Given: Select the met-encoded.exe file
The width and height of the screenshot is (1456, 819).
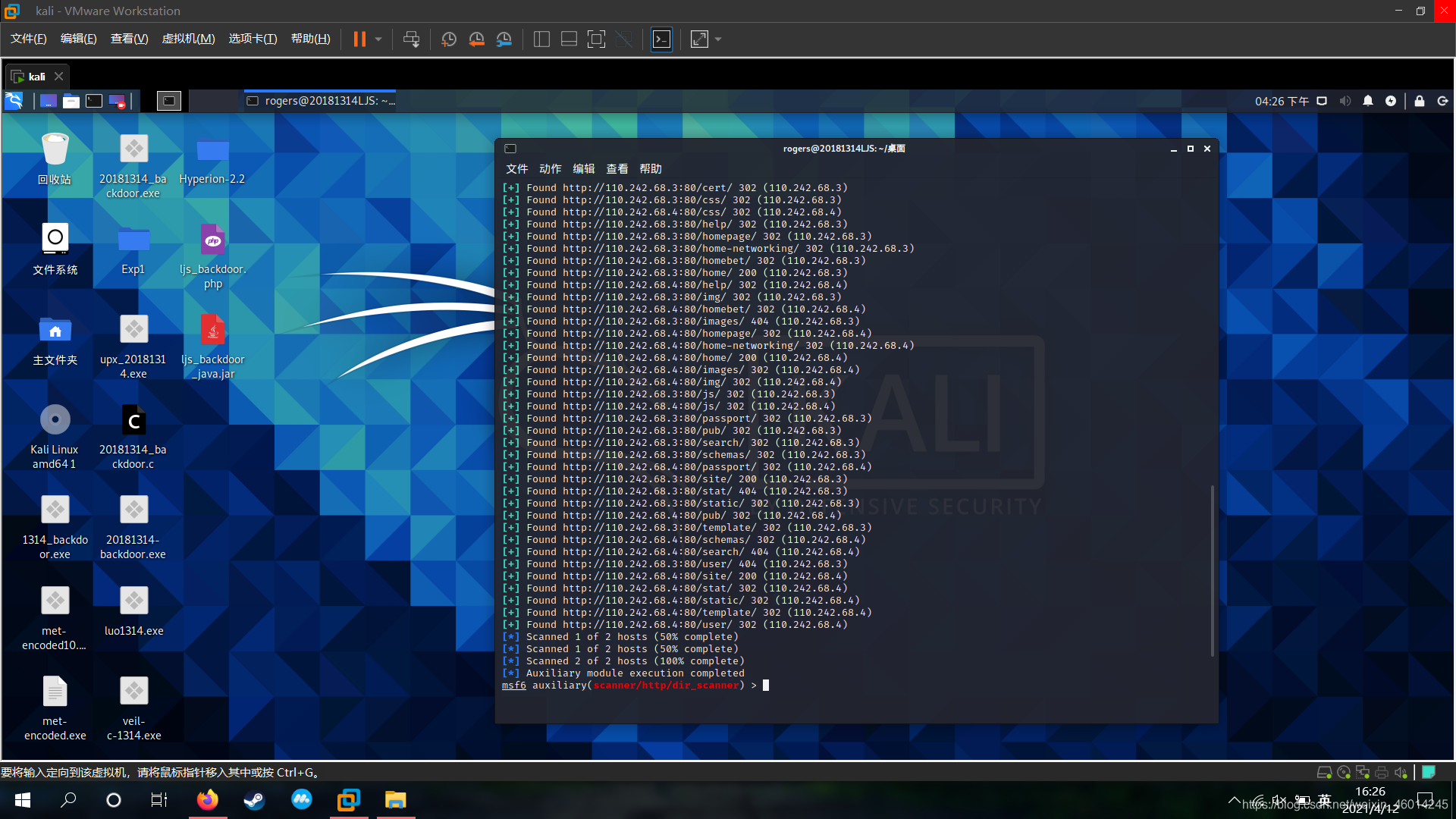Looking at the screenshot, I should 55,708.
